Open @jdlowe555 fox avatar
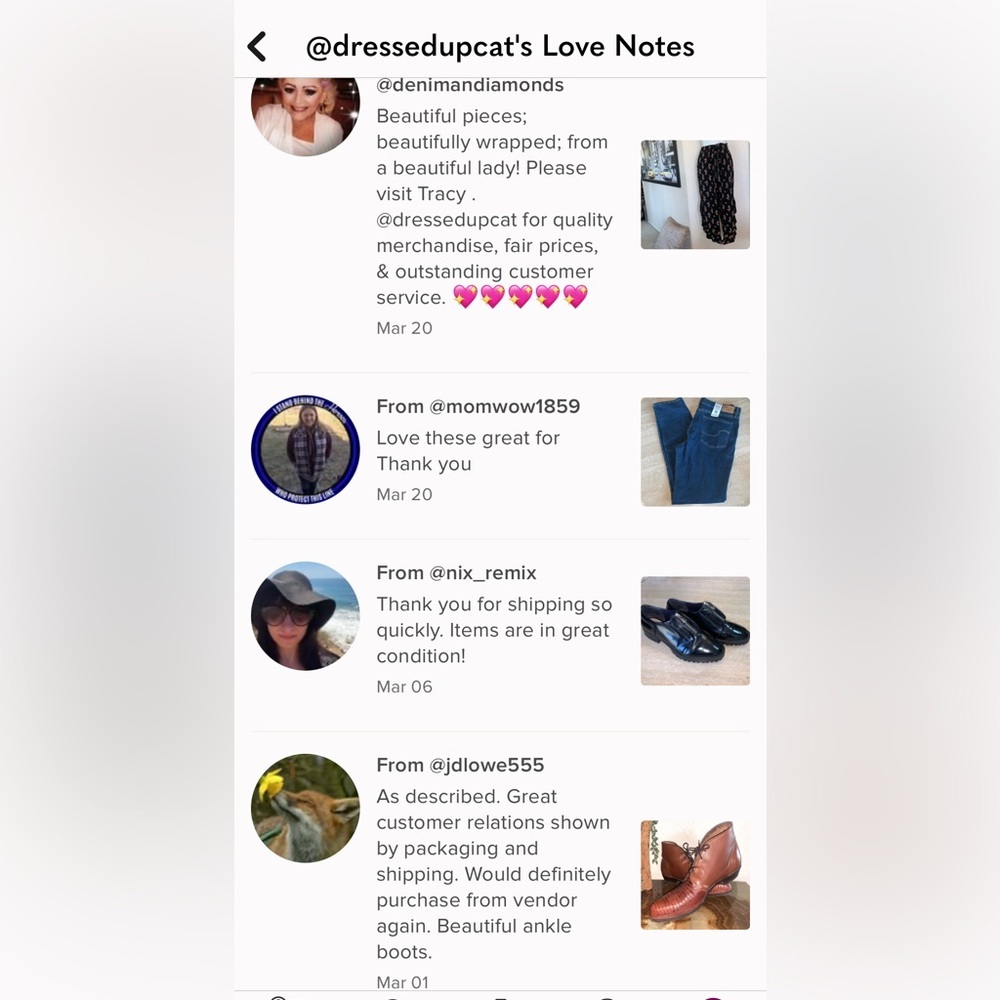The image size is (1000, 1000). pyautogui.click(x=305, y=808)
